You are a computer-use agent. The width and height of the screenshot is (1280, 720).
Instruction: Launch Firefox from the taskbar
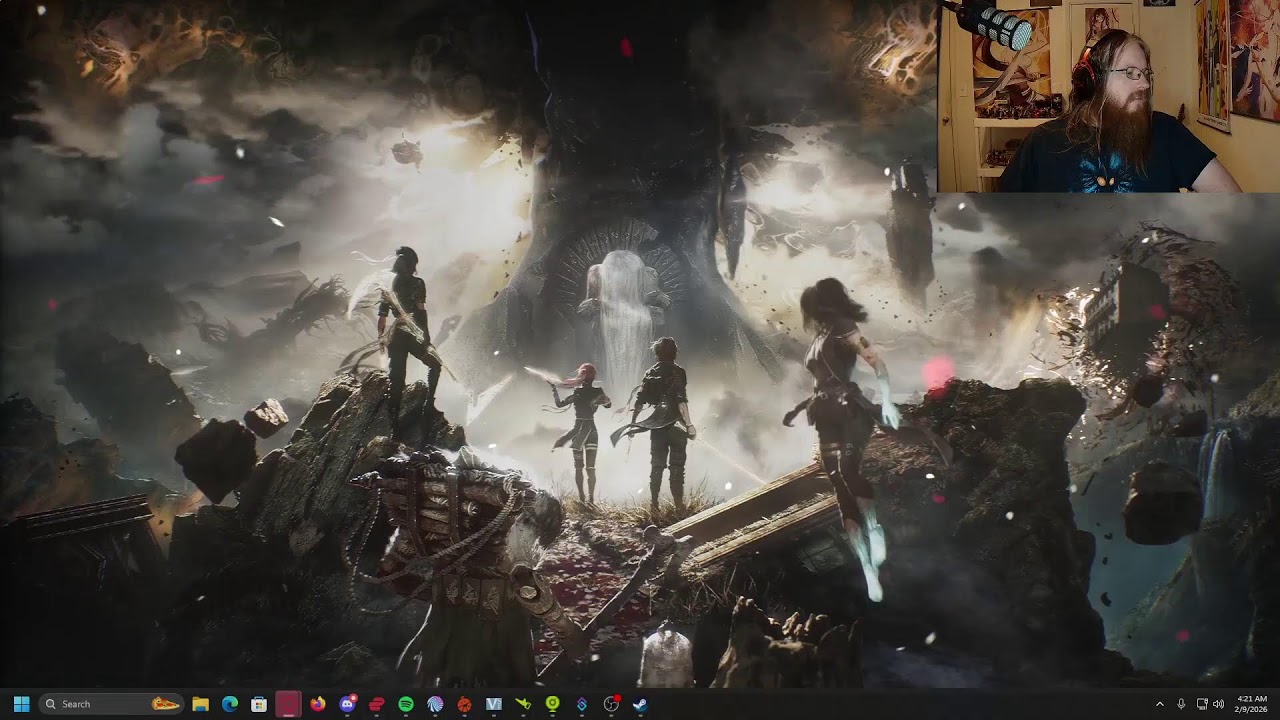click(318, 704)
